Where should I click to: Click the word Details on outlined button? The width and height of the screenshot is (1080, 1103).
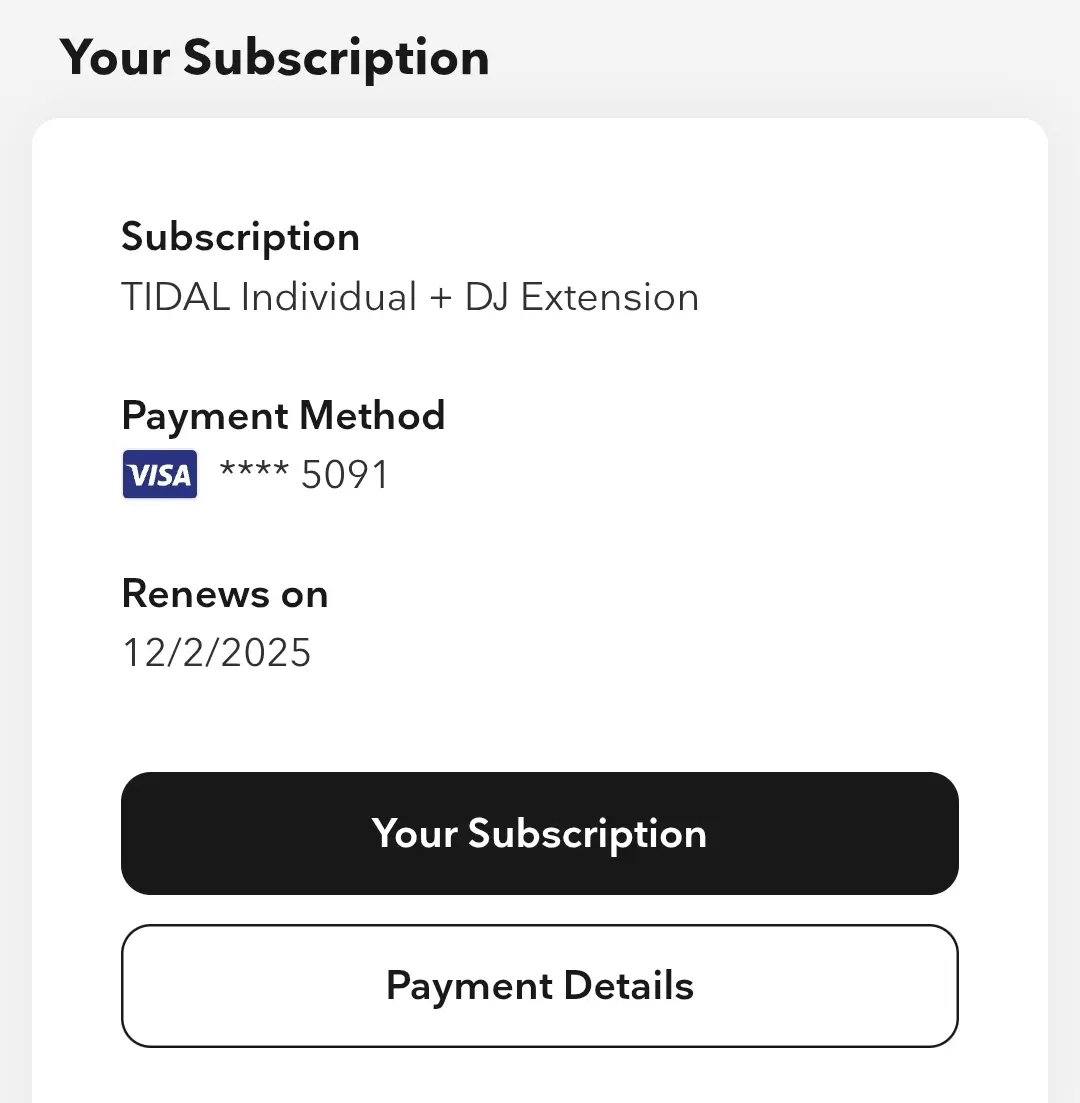coord(628,986)
